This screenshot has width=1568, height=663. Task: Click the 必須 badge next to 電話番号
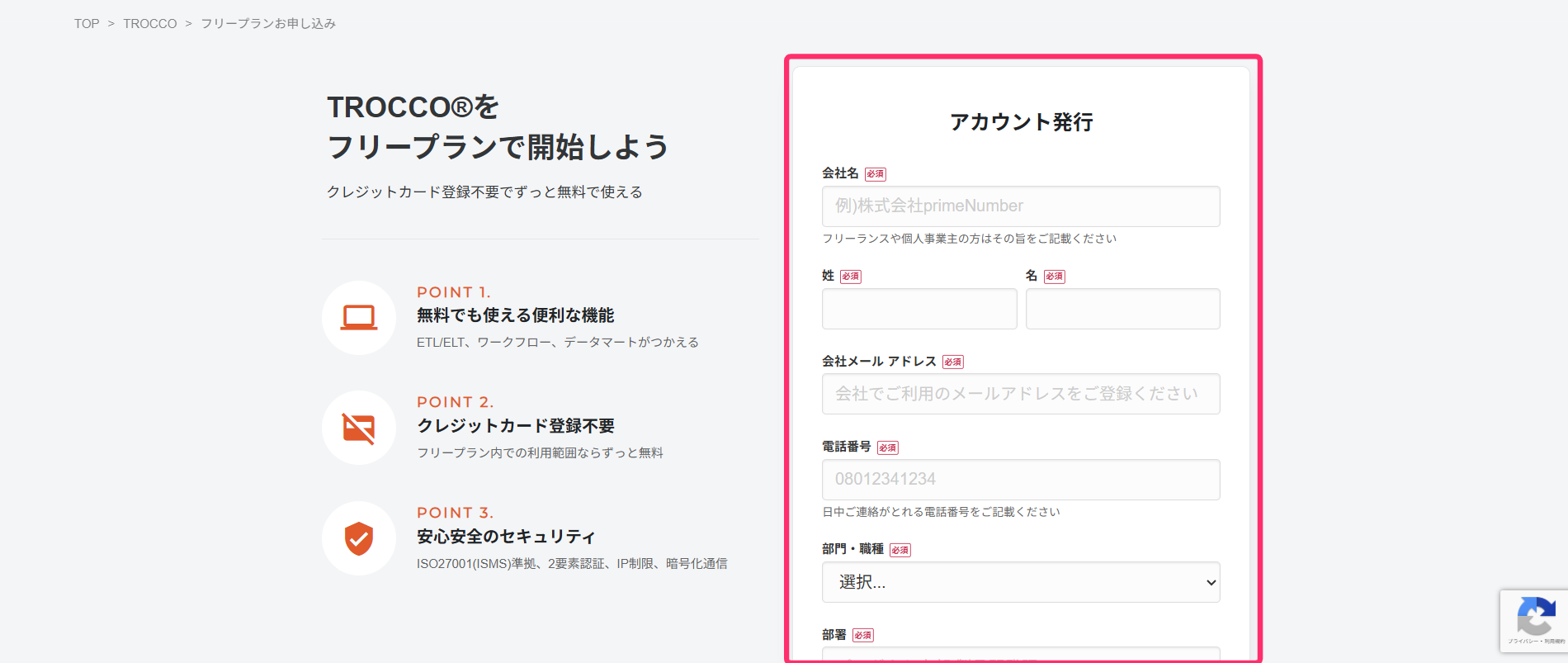point(887,448)
